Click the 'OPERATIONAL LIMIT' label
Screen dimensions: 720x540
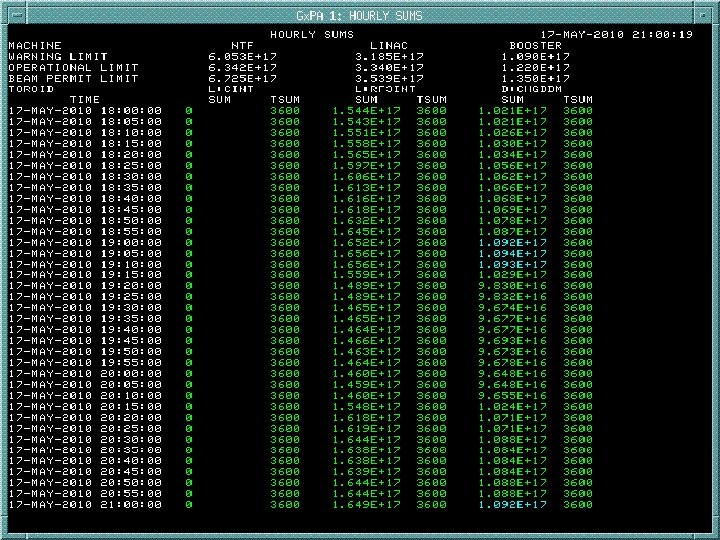coord(73,68)
